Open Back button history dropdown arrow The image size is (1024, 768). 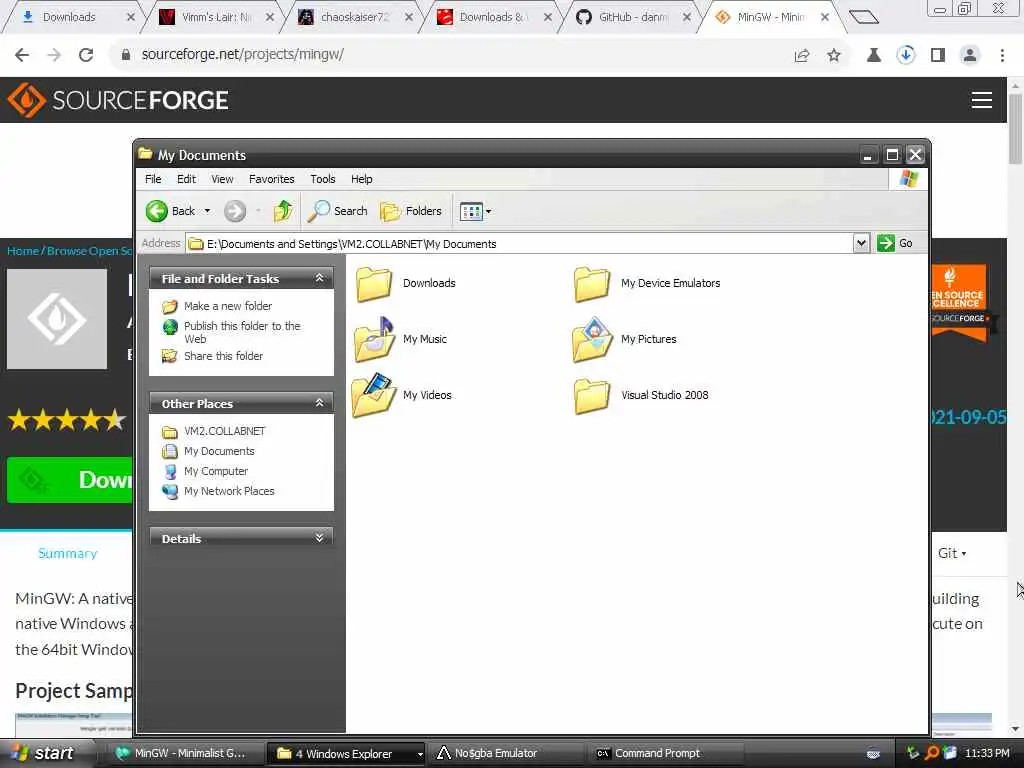pyautogui.click(x=207, y=211)
